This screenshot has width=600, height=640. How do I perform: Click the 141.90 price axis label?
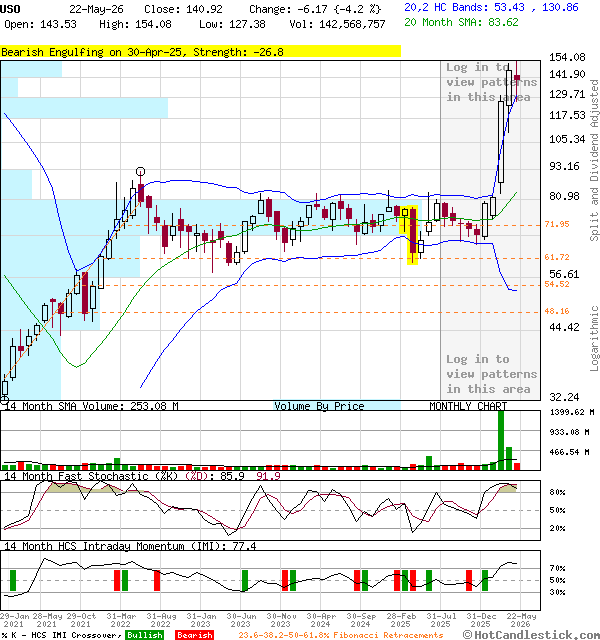pos(567,74)
